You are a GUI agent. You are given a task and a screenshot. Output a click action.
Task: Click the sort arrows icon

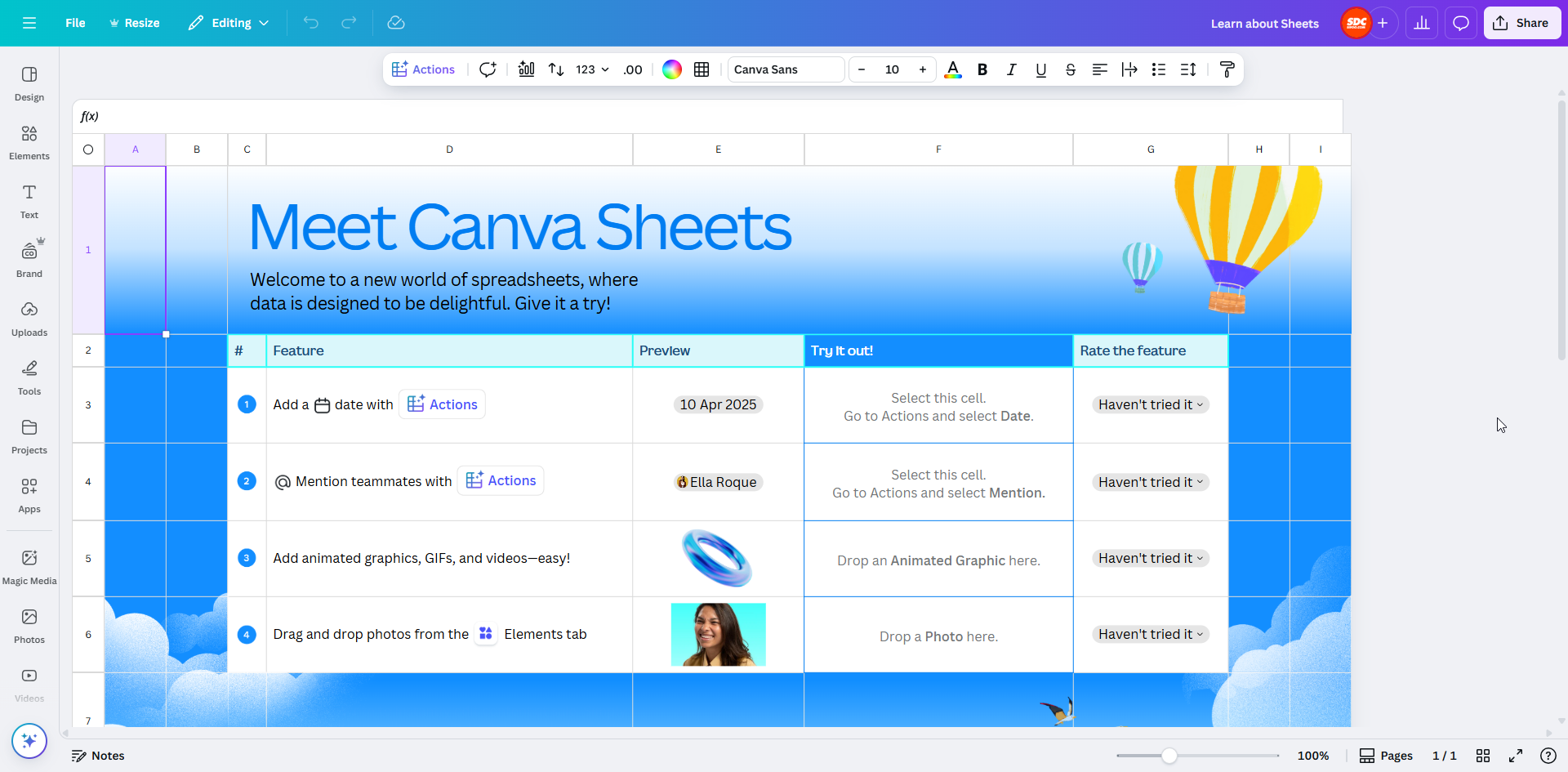tap(556, 69)
